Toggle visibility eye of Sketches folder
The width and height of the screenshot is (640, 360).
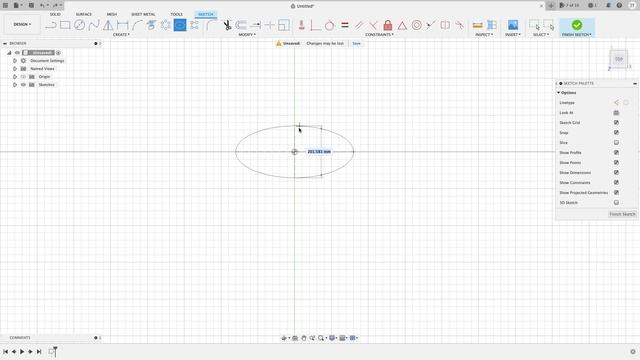[x=23, y=85]
